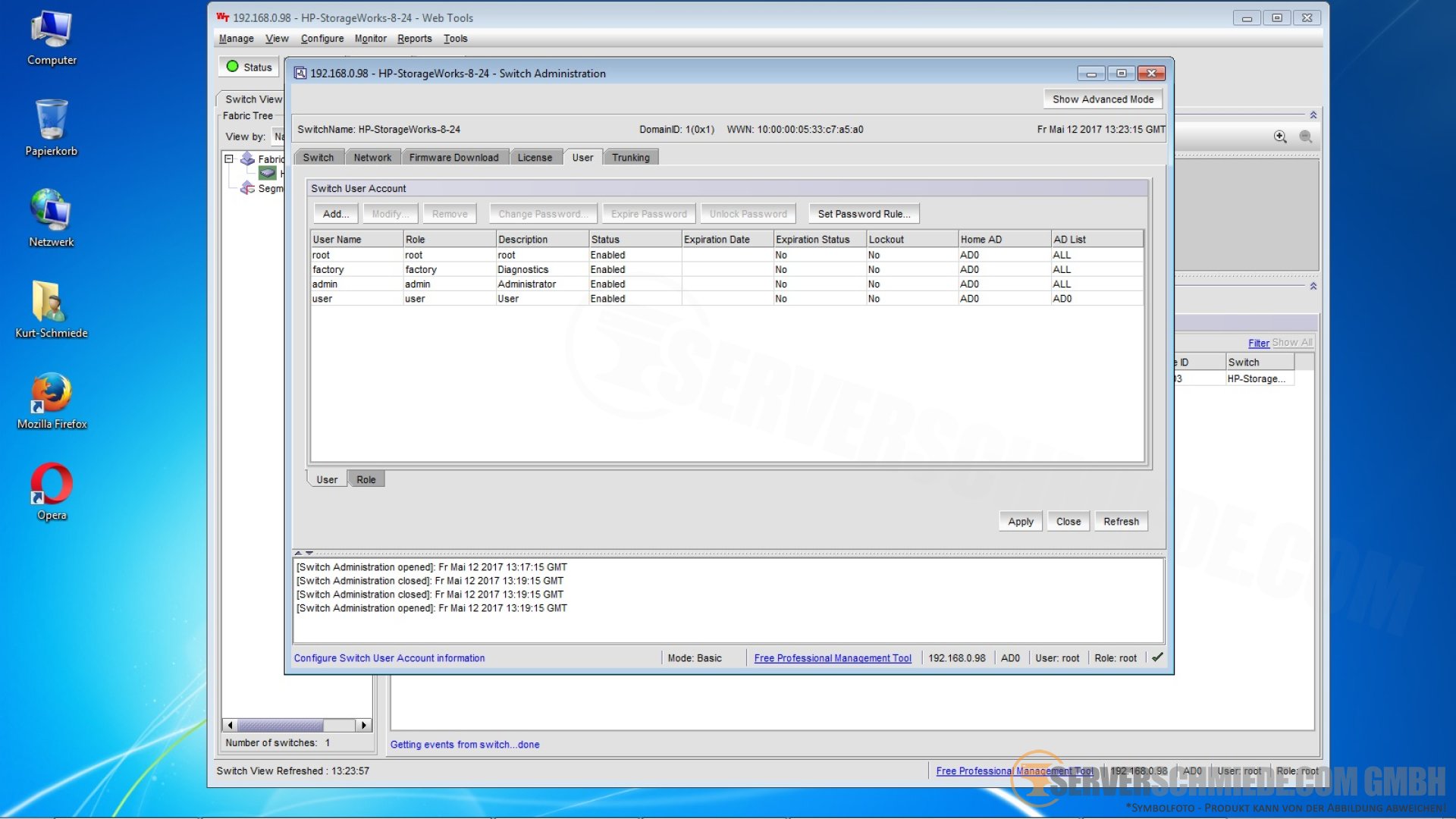Click the Add... user button

click(335, 214)
